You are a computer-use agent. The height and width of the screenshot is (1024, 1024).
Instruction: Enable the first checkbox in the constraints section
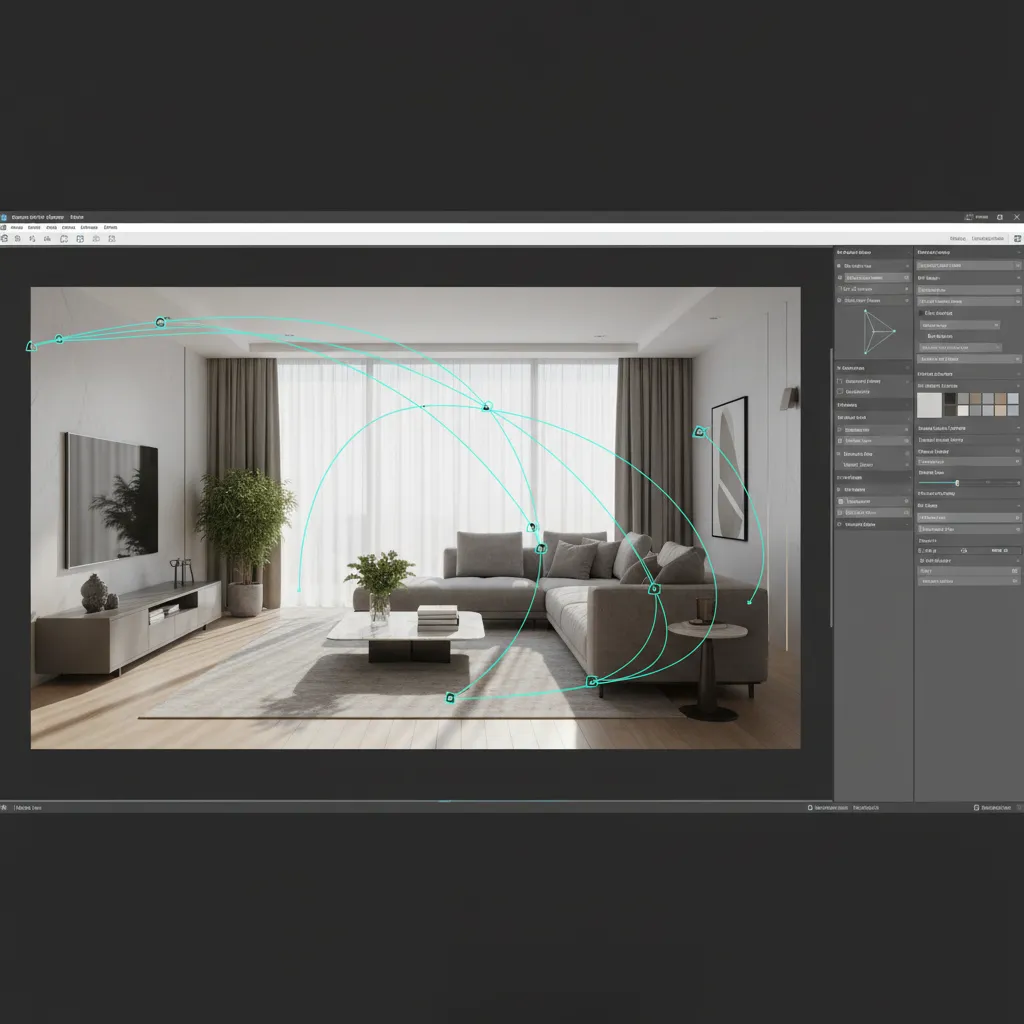click(839, 381)
